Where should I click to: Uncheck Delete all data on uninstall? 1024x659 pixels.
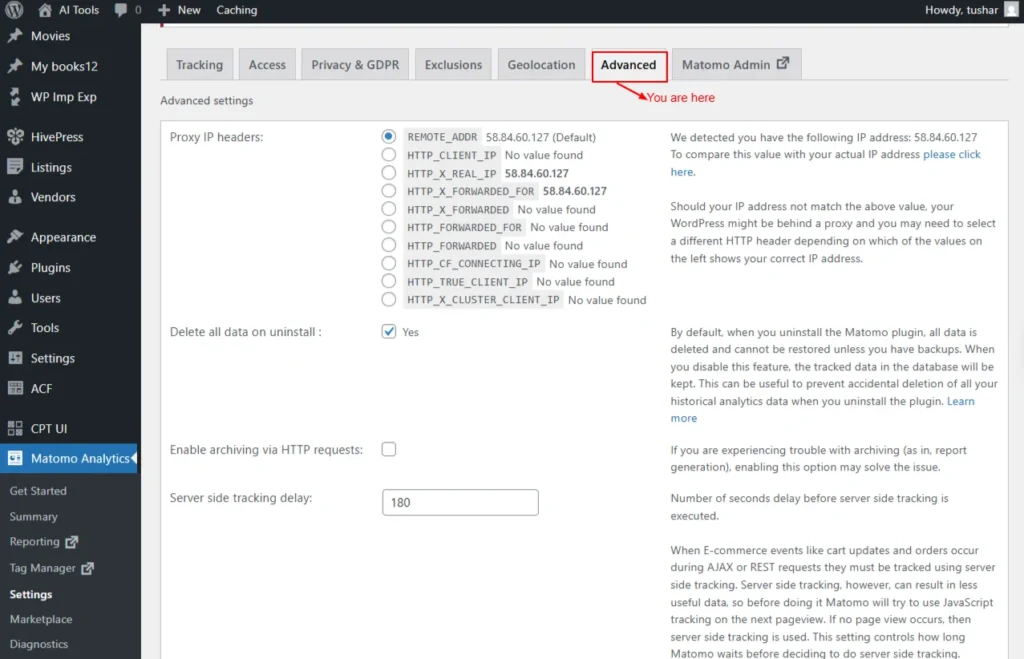(389, 332)
